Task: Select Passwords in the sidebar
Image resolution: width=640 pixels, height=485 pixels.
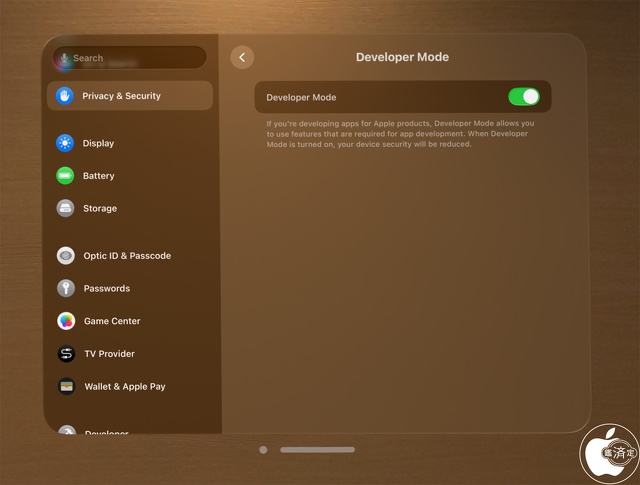Action: point(107,288)
